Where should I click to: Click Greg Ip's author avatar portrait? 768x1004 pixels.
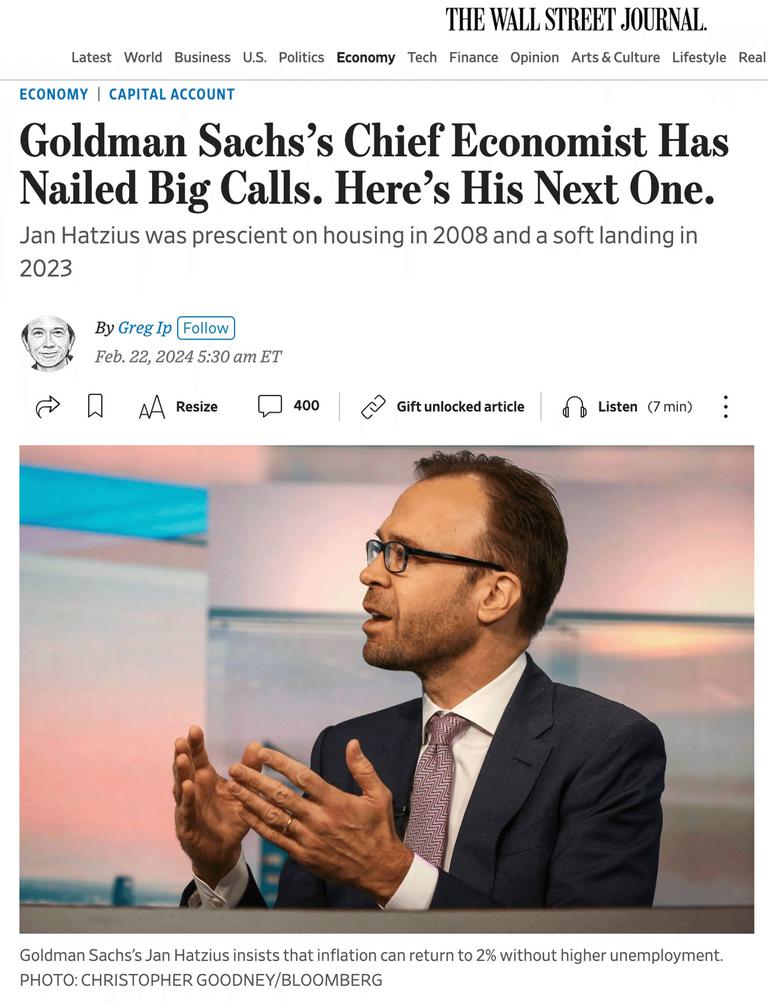[x=48, y=343]
